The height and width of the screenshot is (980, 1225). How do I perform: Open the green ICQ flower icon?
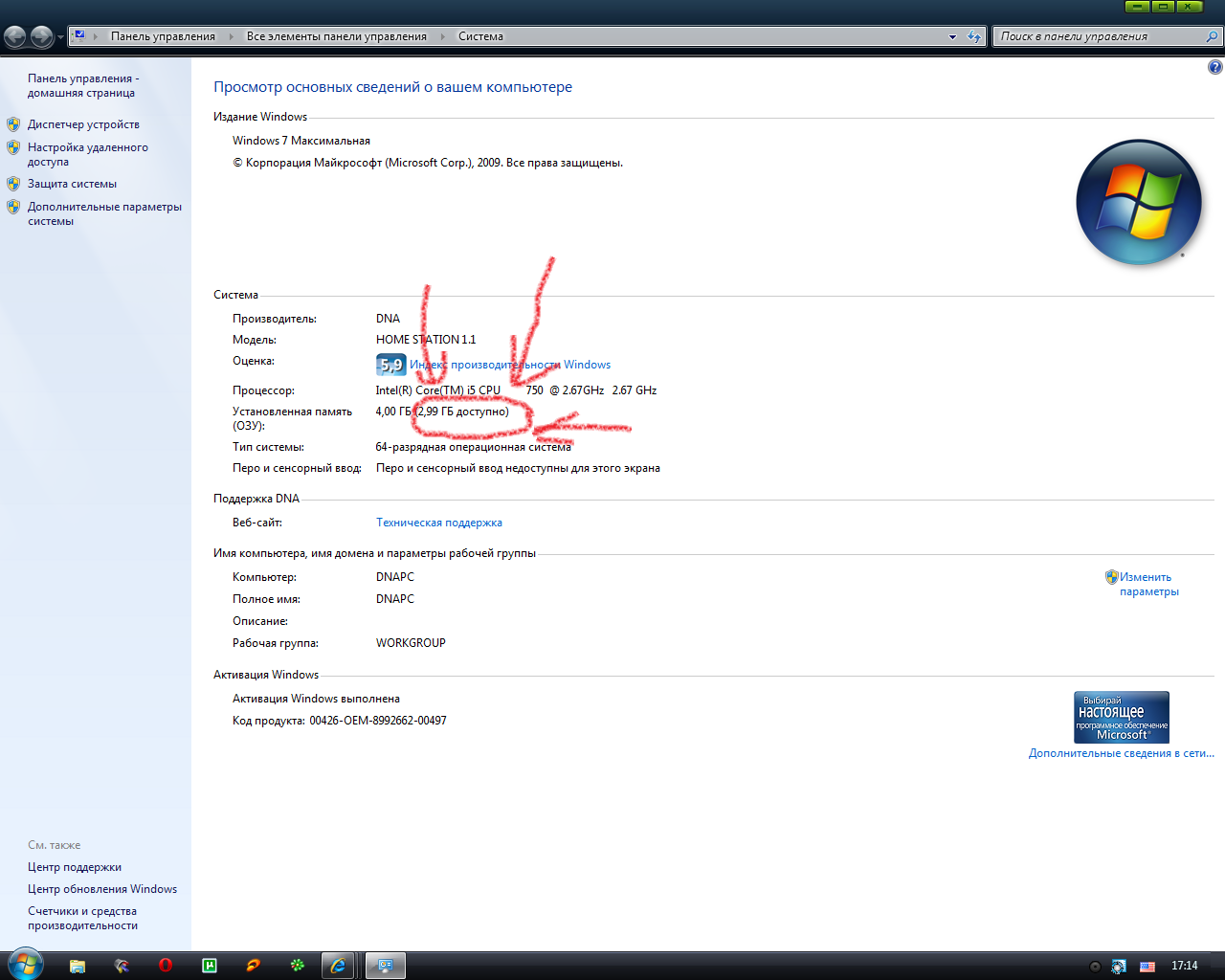tap(298, 966)
